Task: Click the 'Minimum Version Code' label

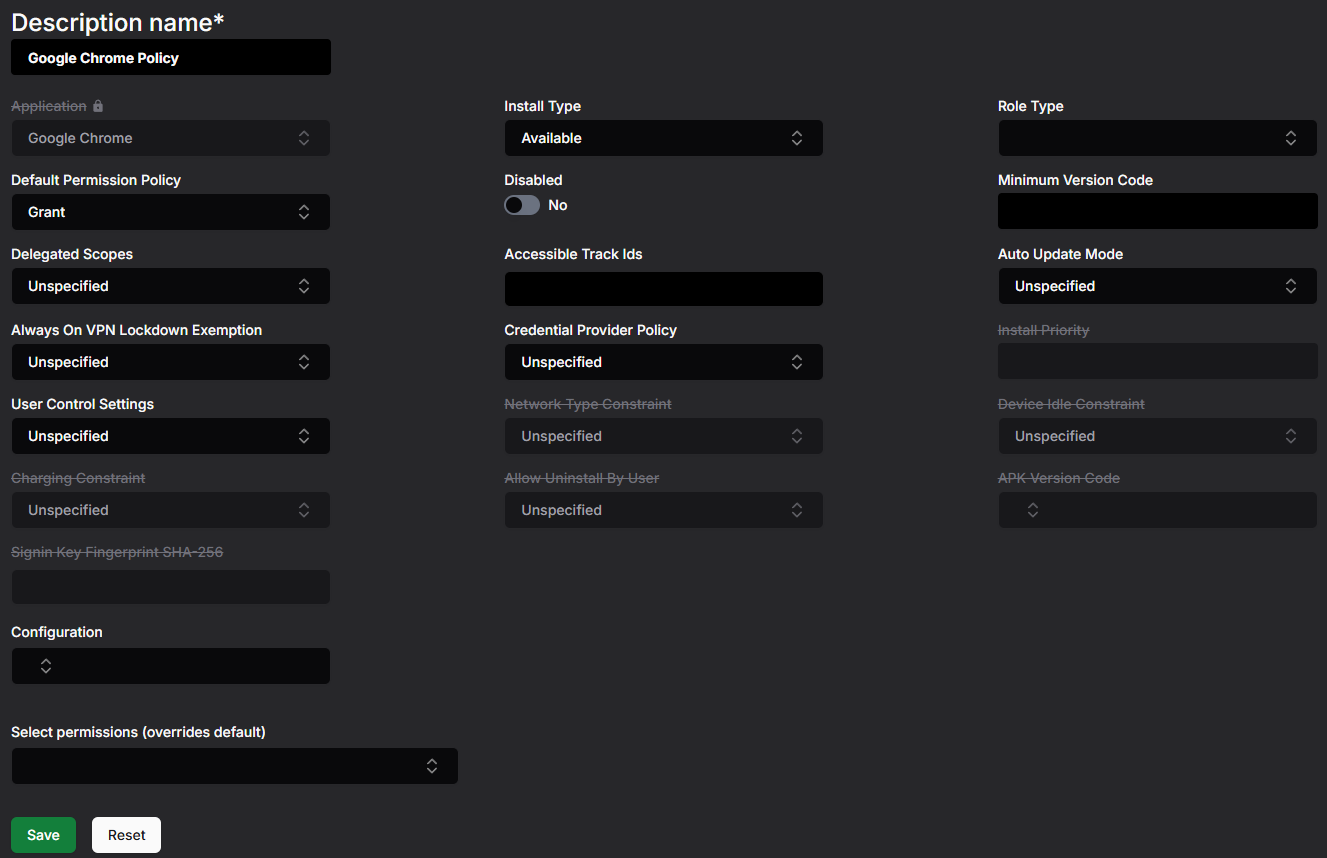Action: pyautogui.click(x=1075, y=180)
